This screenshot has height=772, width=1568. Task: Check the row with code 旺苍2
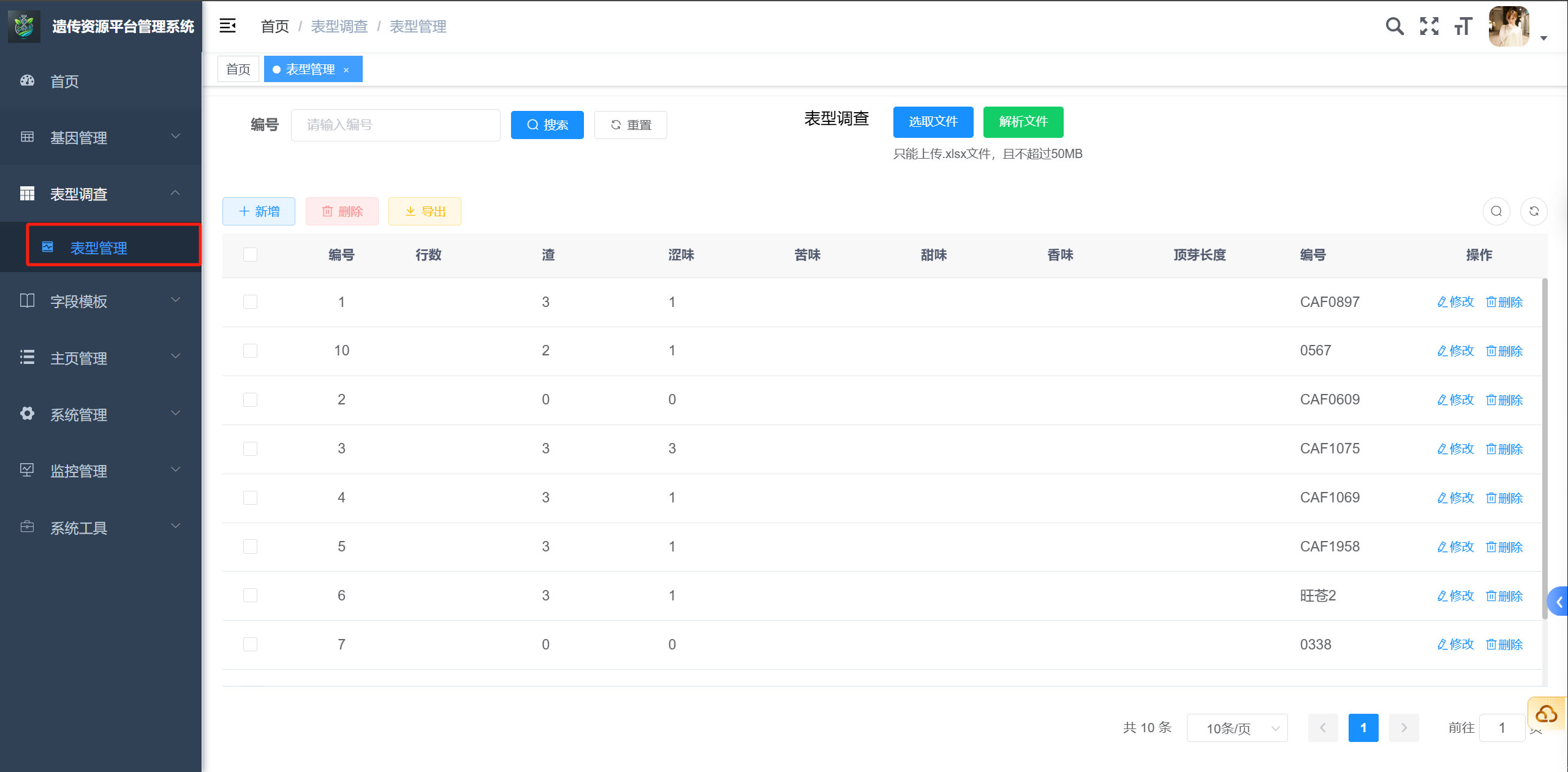250,596
